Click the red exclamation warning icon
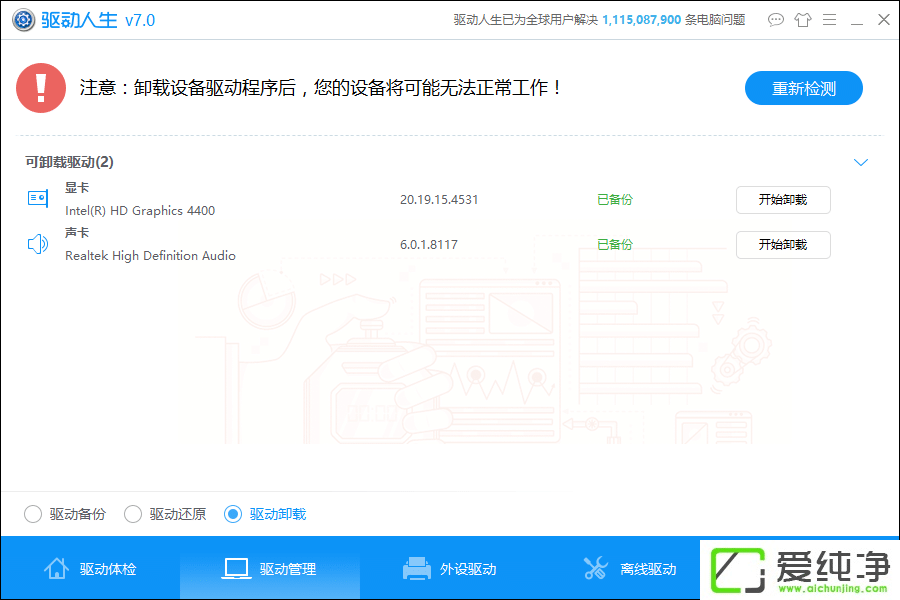900x600 pixels. tap(40, 88)
